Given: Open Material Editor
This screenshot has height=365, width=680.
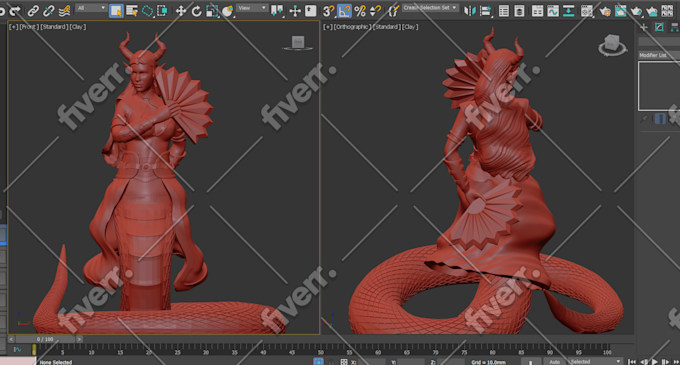Looking at the screenshot, I should (x=587, y=11).
